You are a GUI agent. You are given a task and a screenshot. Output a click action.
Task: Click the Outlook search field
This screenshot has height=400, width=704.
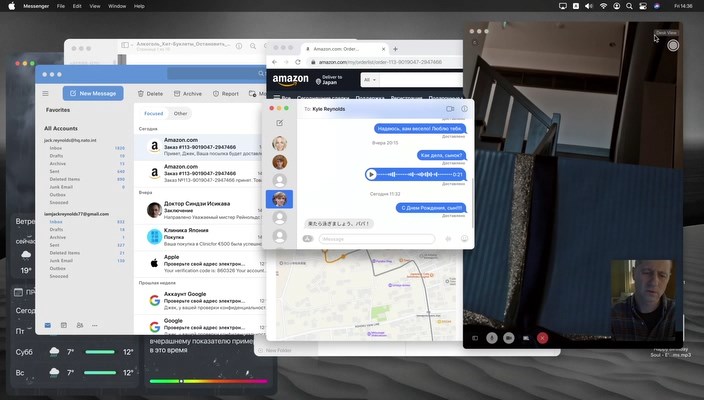216,74
